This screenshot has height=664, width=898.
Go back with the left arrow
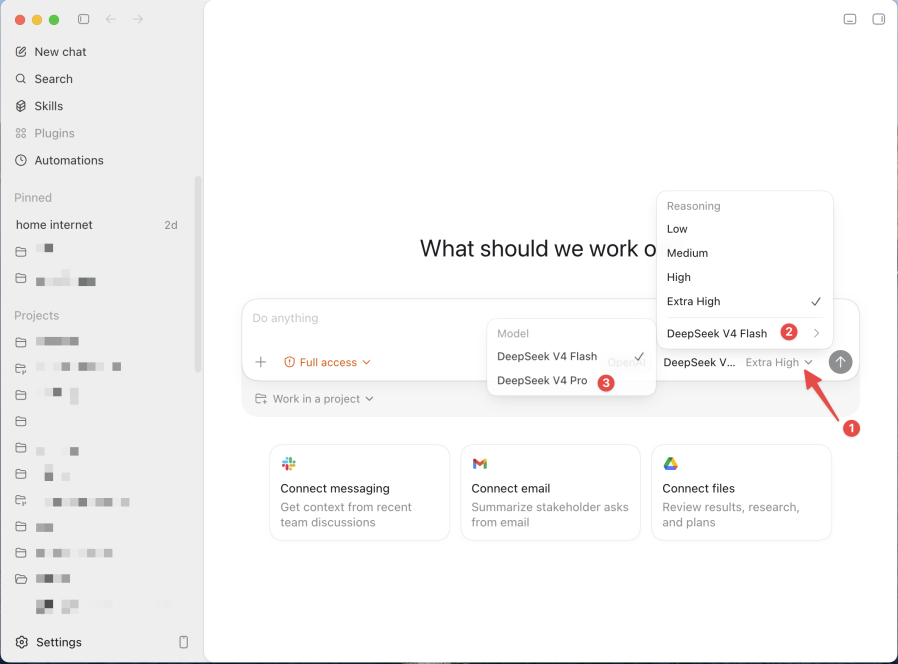point(111,19)
